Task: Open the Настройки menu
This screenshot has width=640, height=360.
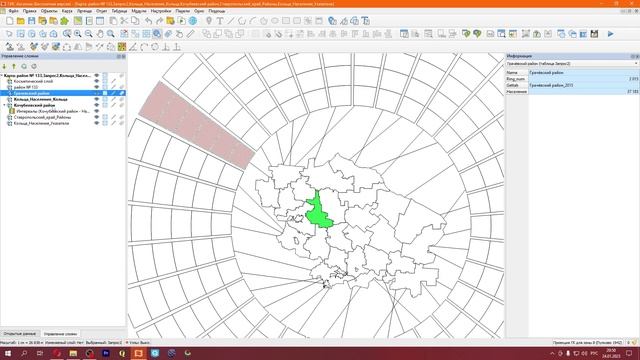Action: [x=161, y=11]
